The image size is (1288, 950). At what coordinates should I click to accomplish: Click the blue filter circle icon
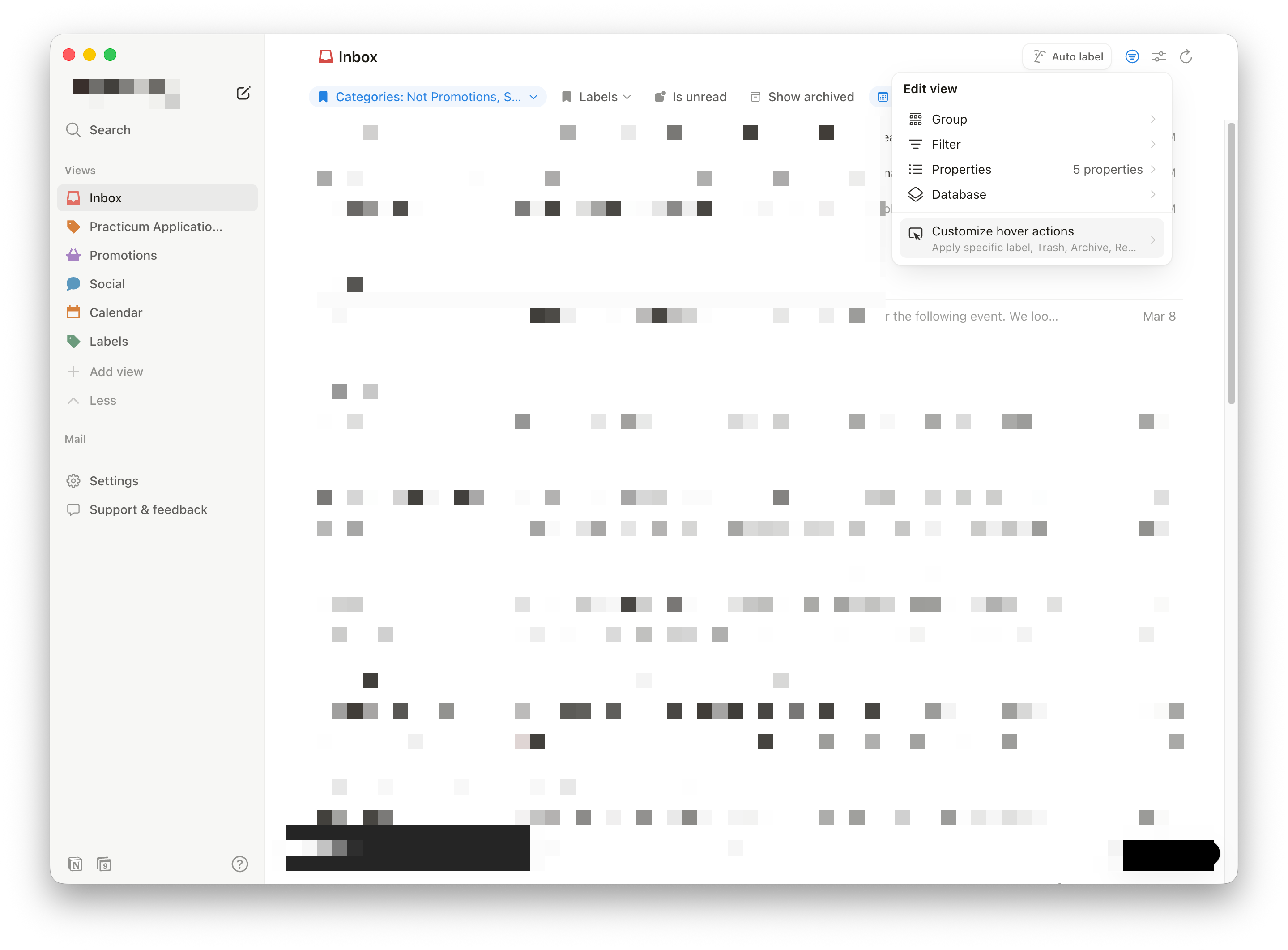pos(1132,56)
